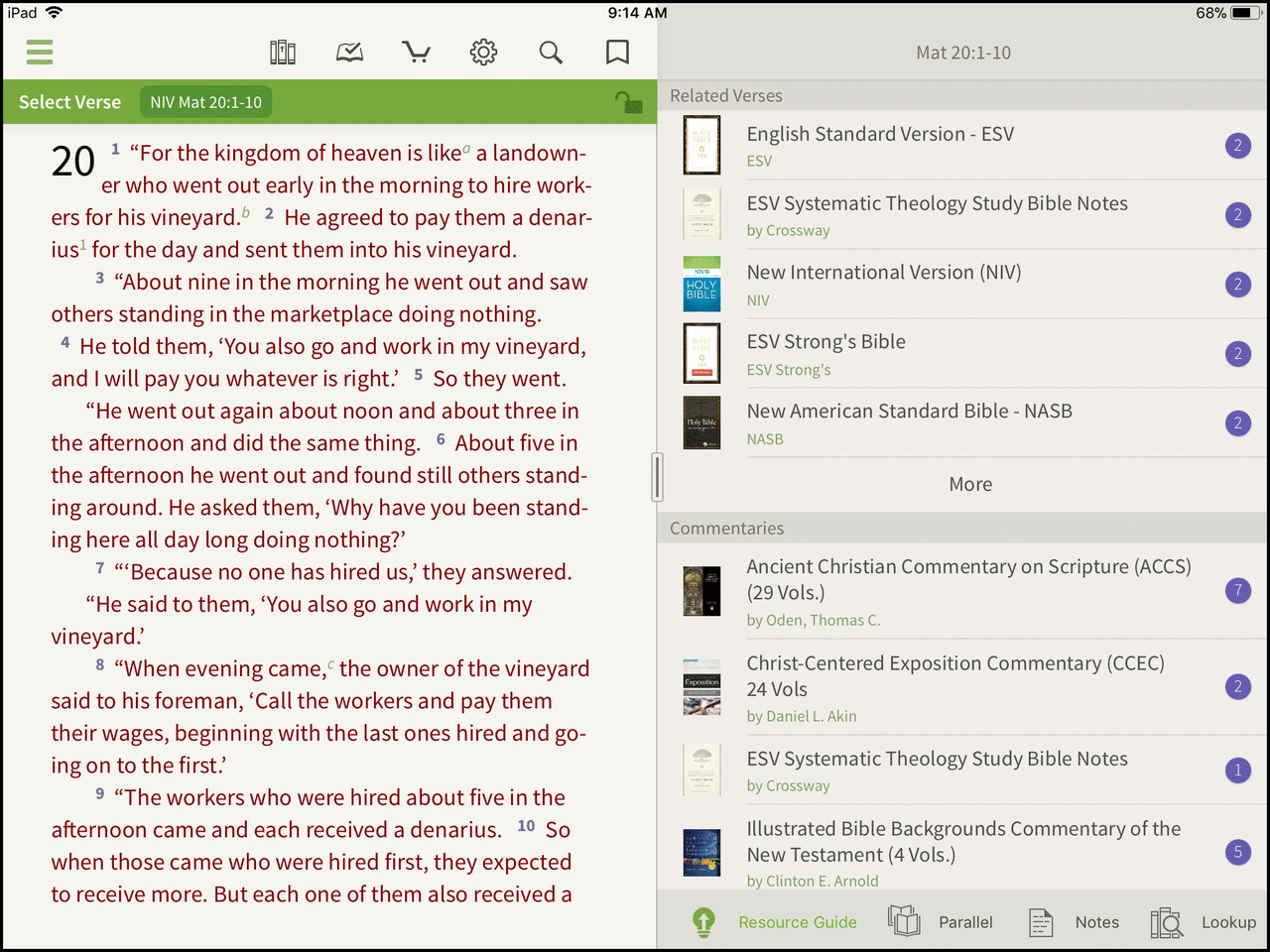Tap the Illustrated Bible Backgrounds cover thumbnail

pos(701,852)
